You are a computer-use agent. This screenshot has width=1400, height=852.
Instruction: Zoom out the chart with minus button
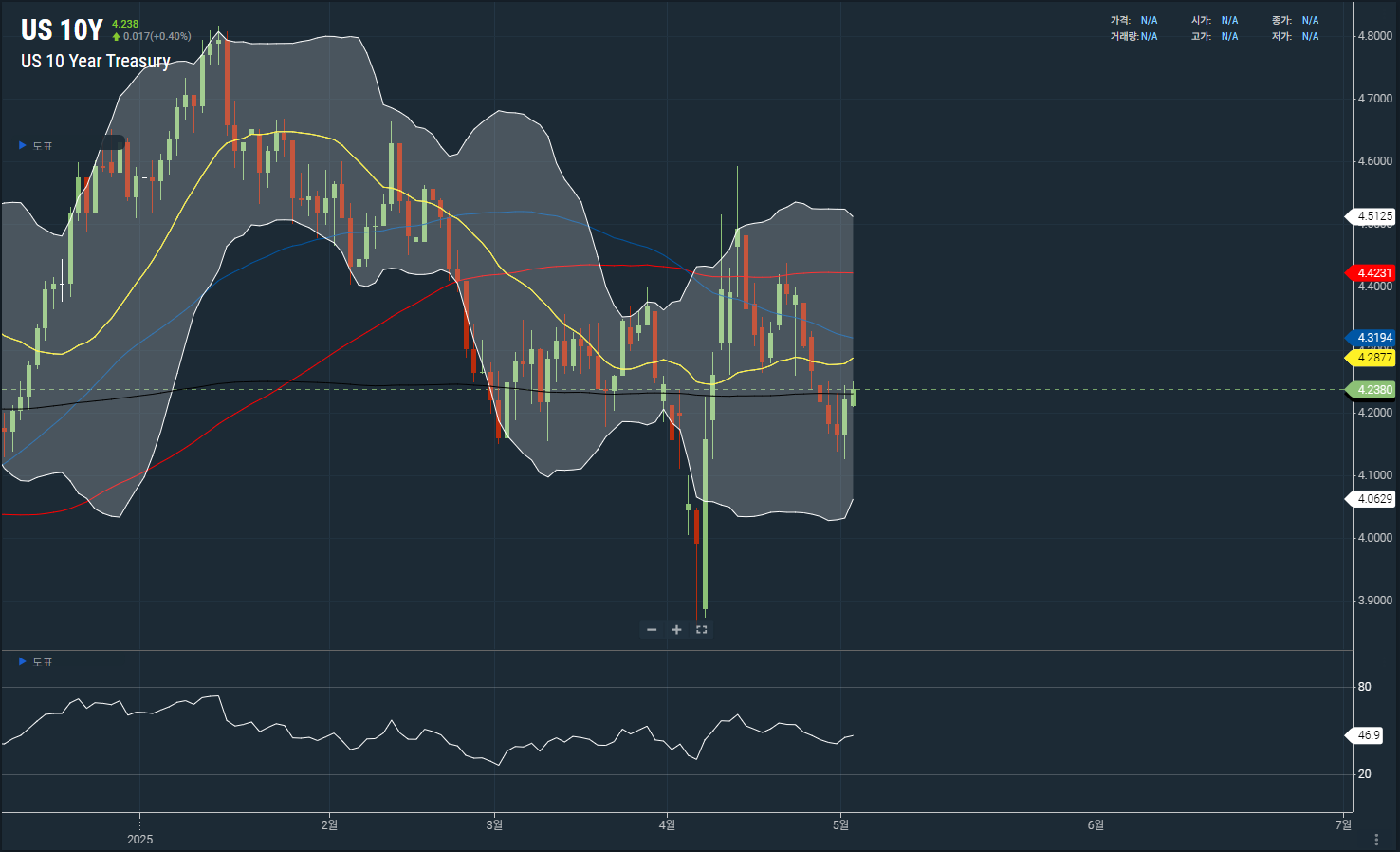(652, 630)
